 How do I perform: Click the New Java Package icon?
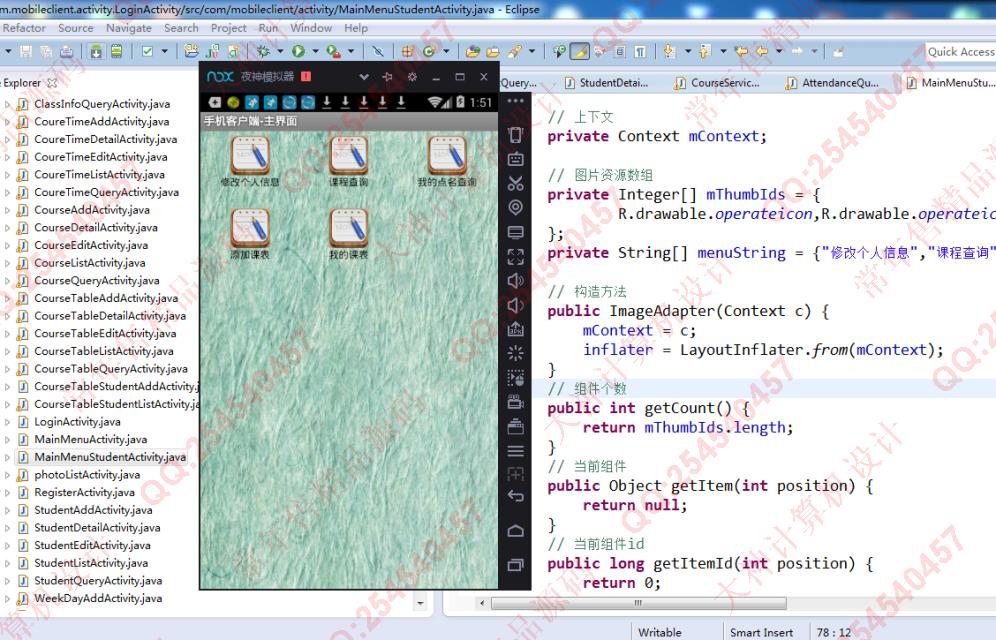pyautogui.click(x=408, y=51)
